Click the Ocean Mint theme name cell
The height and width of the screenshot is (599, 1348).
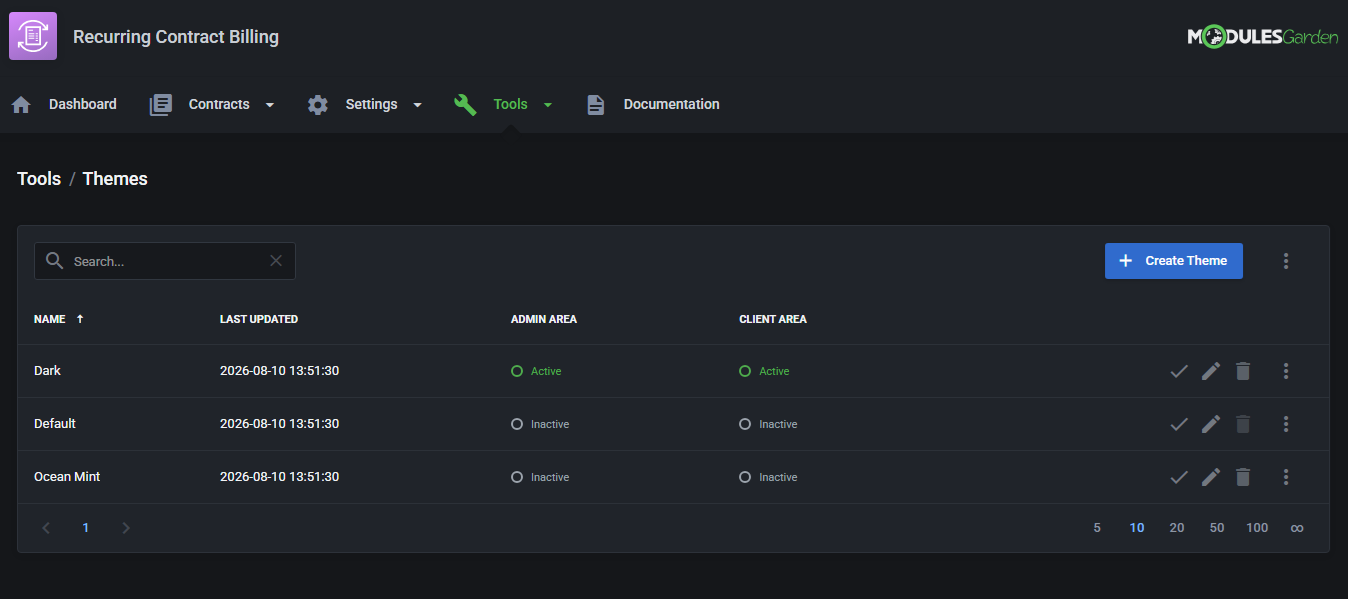tap(67, 477)
